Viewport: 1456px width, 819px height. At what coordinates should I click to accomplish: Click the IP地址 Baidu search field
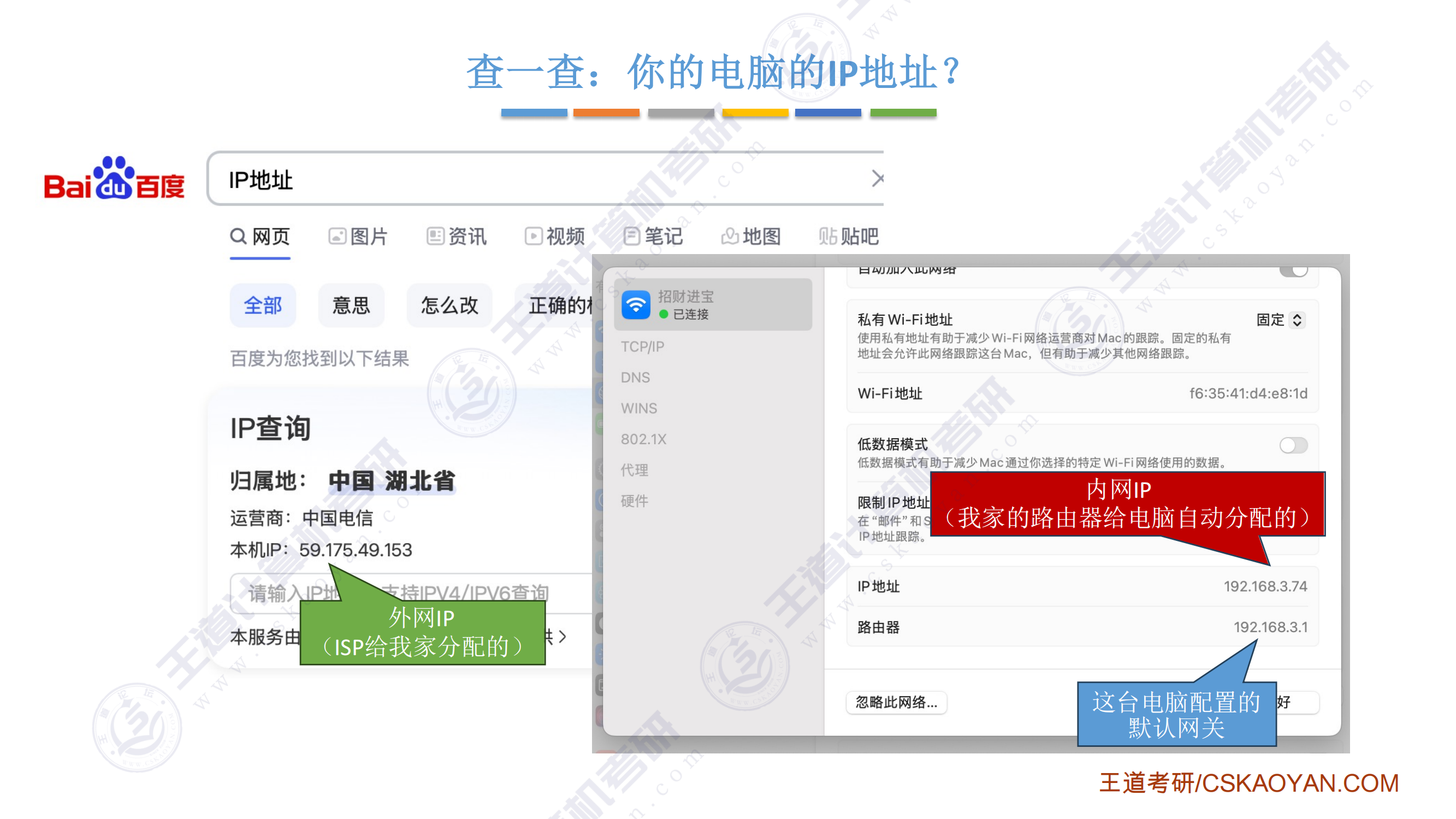click(508, 180)
